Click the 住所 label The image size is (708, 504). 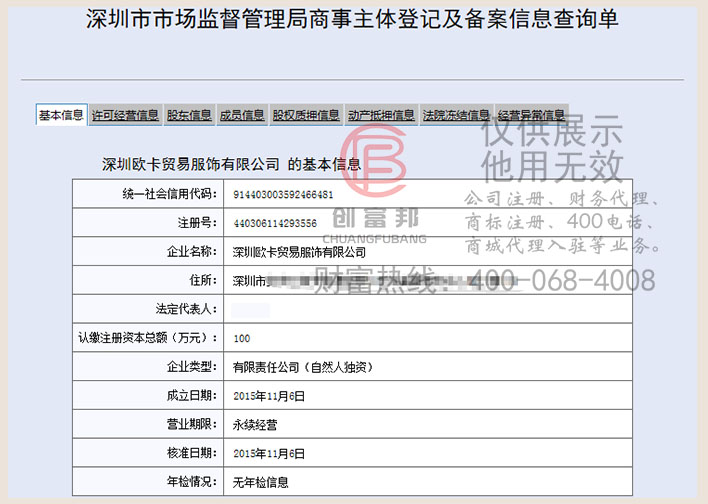pos(203,280)
